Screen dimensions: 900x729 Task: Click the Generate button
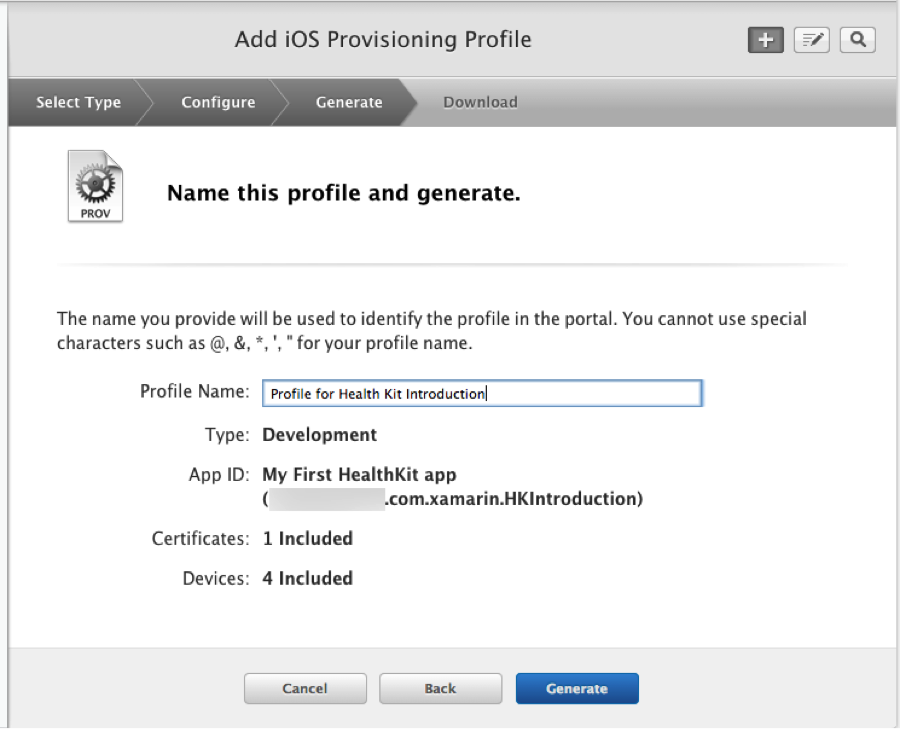[x=577, y=688]
